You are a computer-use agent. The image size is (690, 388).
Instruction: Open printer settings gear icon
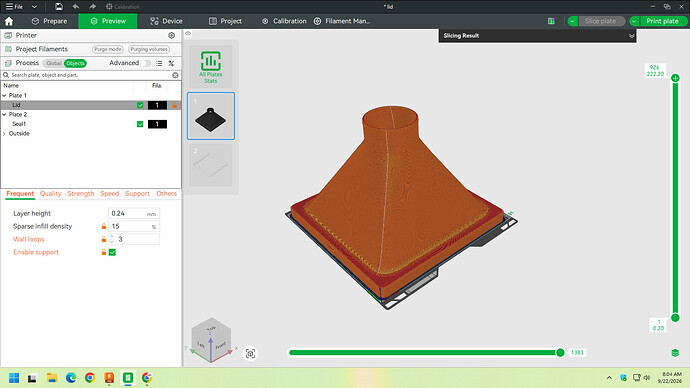point(172,35)
